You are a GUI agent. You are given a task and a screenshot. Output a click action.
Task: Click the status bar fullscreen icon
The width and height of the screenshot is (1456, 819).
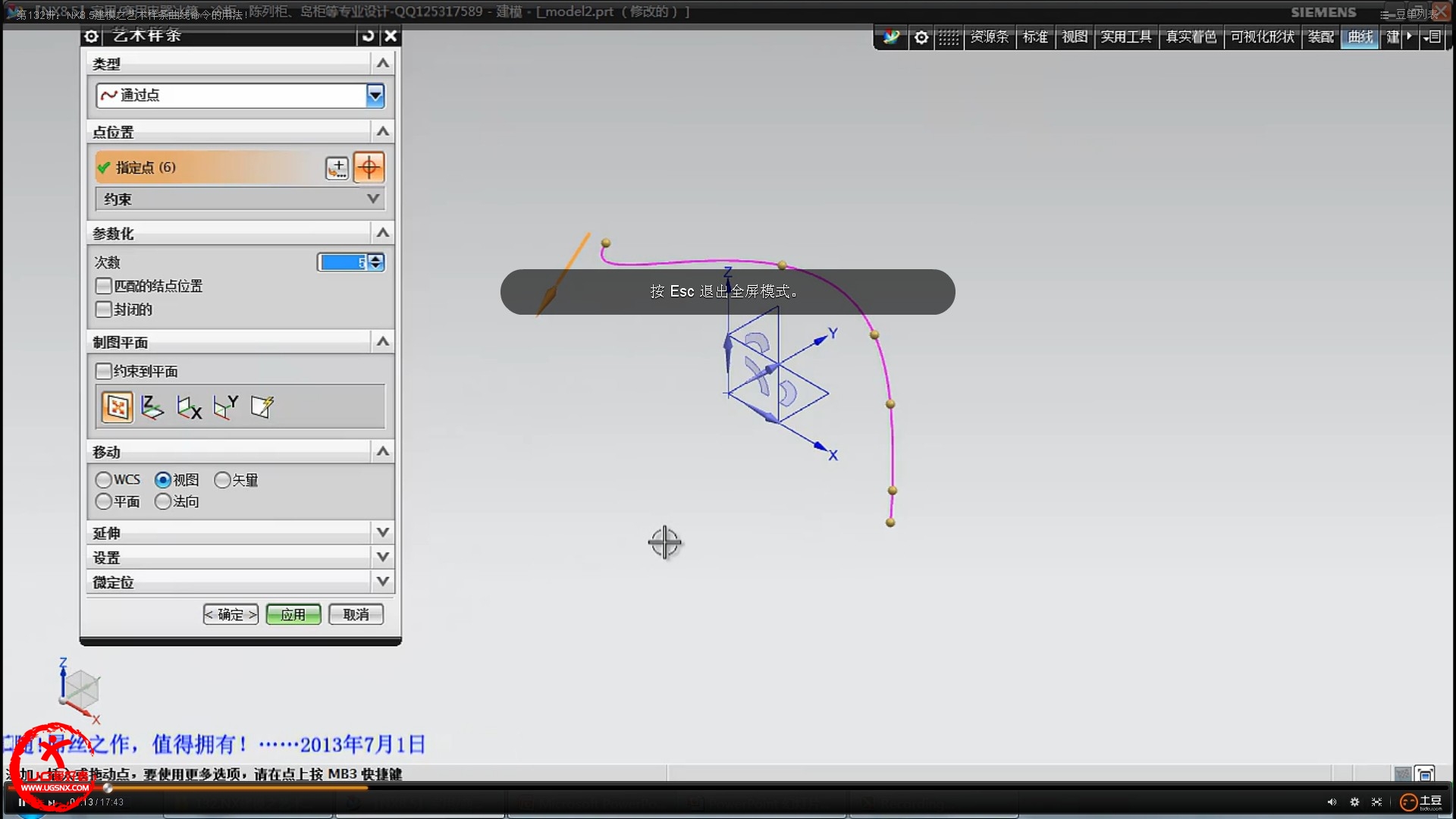coord(1425,773)
